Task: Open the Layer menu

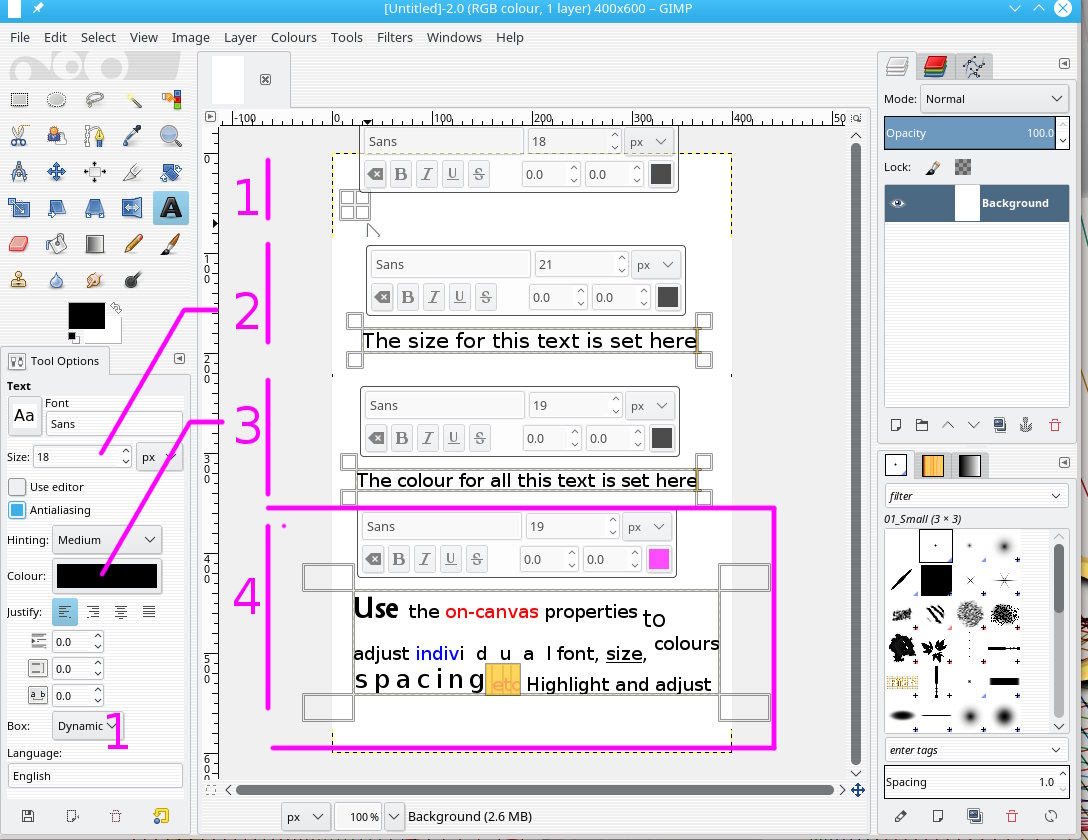Action: (x=240, y=37)
